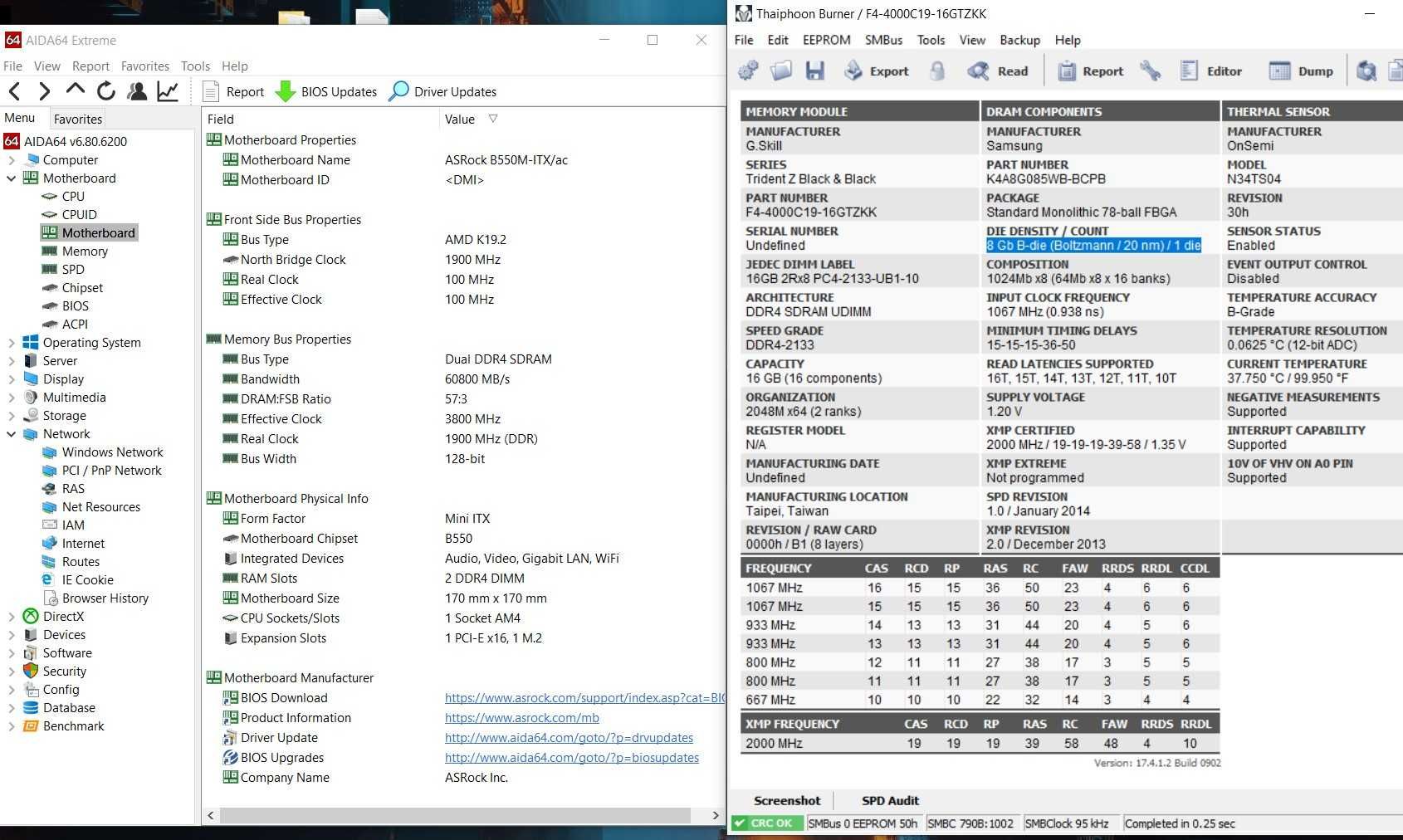
Task: Click part number K4A8G085WB-BCPB
Action: [x=1046, y=178]
